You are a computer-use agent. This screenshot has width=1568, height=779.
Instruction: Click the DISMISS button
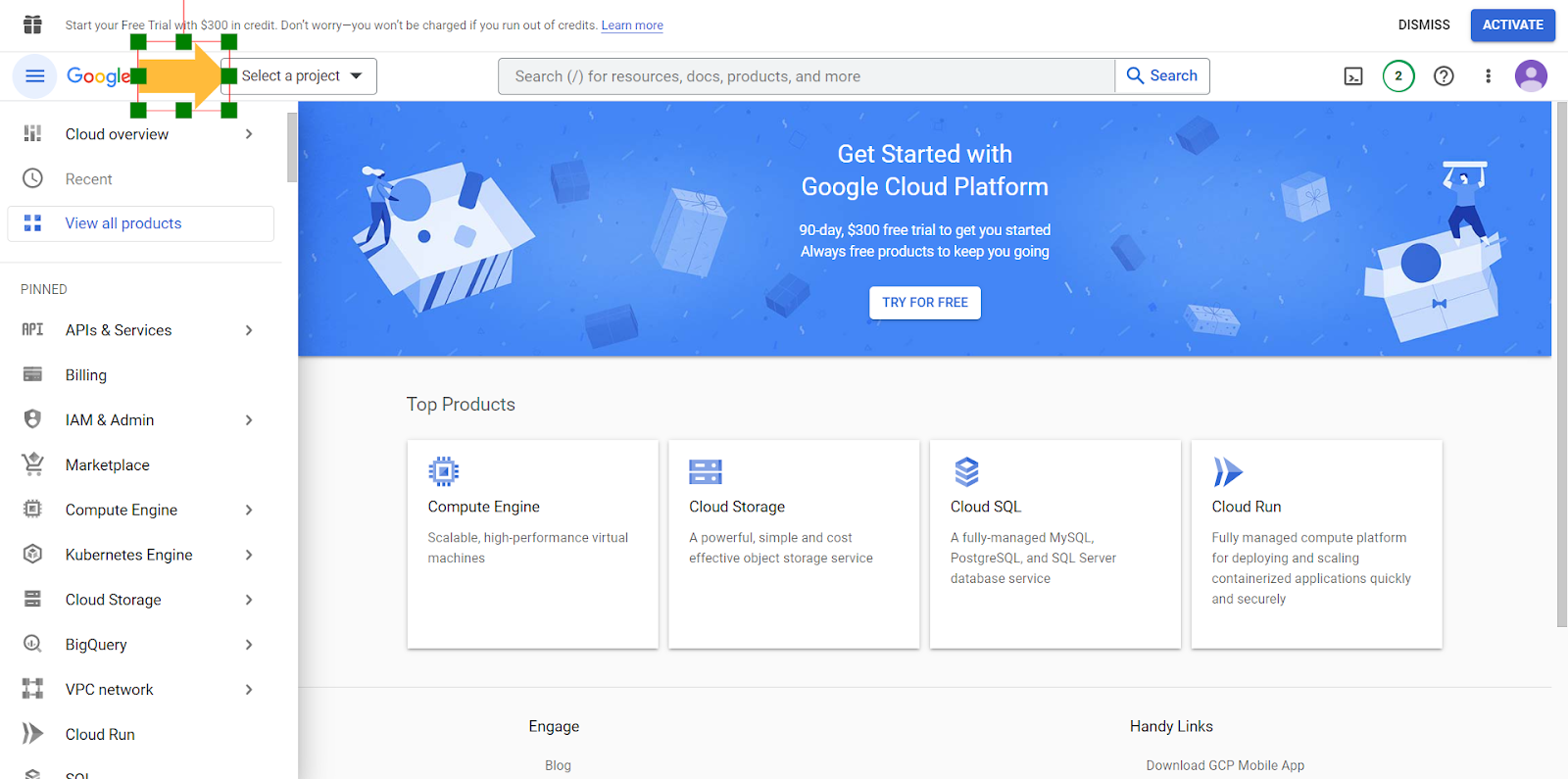[1424, 25]
